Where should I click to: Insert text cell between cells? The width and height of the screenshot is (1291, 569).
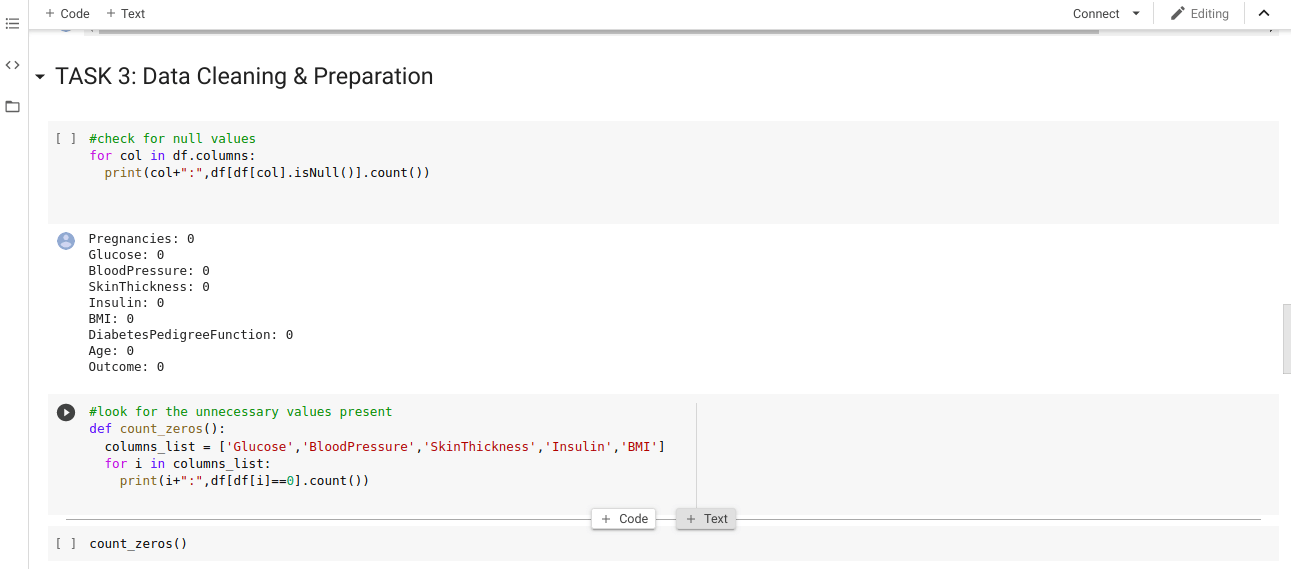pyautogui.click(x=706, y=519)
